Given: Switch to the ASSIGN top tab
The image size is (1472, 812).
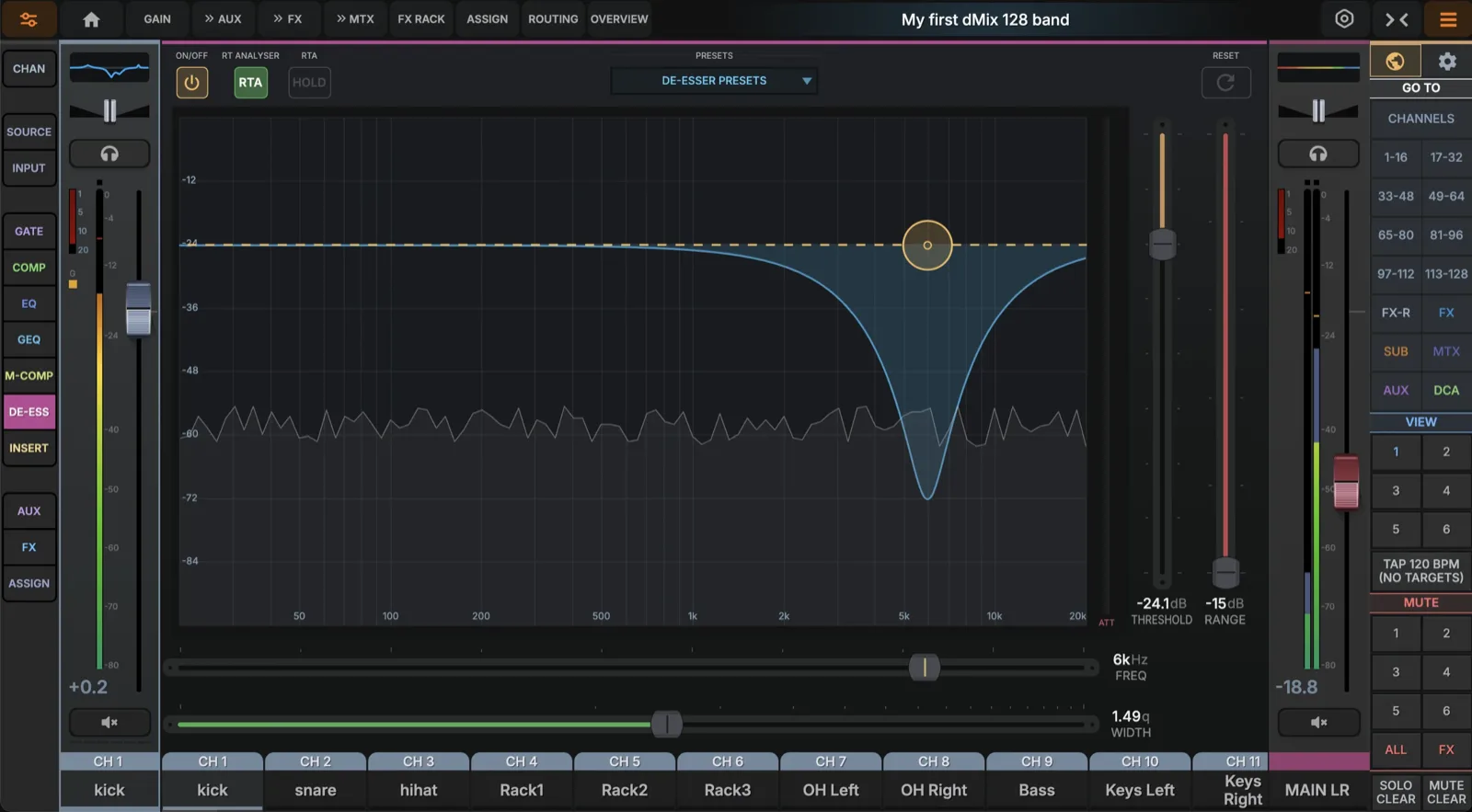Looking at the screenshot, I should pyautogui.click(x=488, y=19).
